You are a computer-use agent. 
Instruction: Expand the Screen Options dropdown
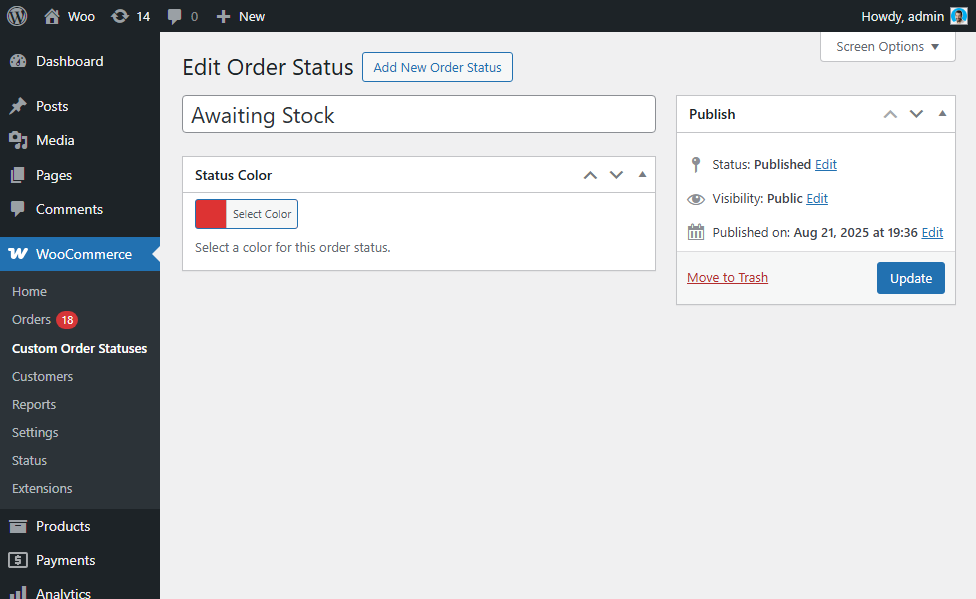887,47
